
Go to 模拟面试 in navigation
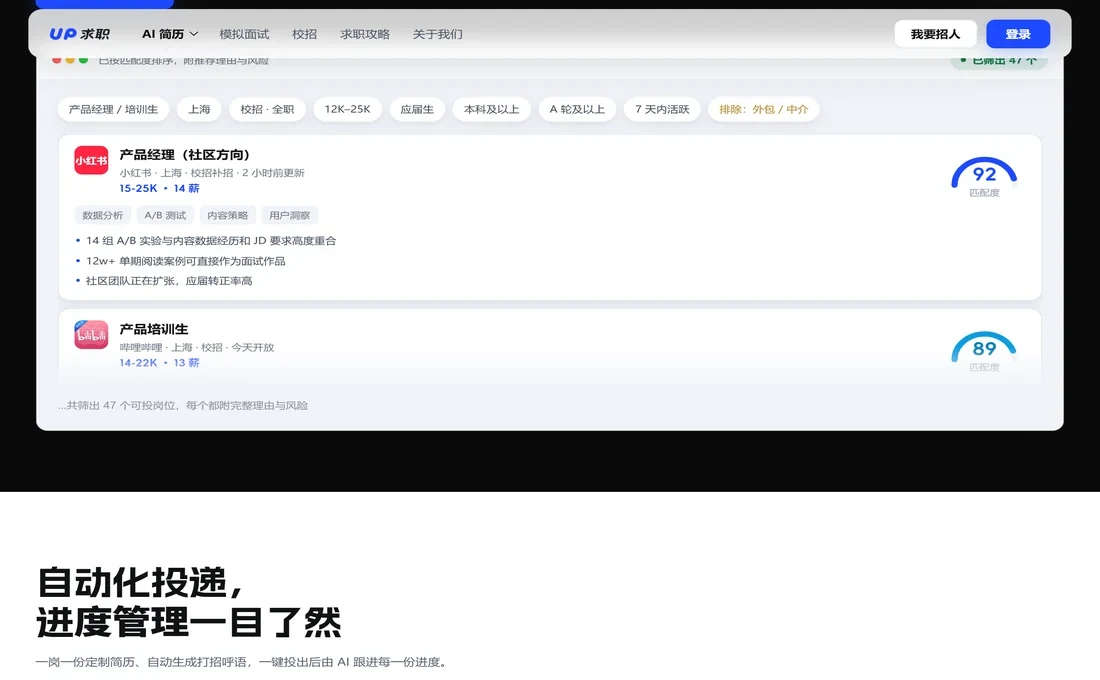[x=244, y=34]
